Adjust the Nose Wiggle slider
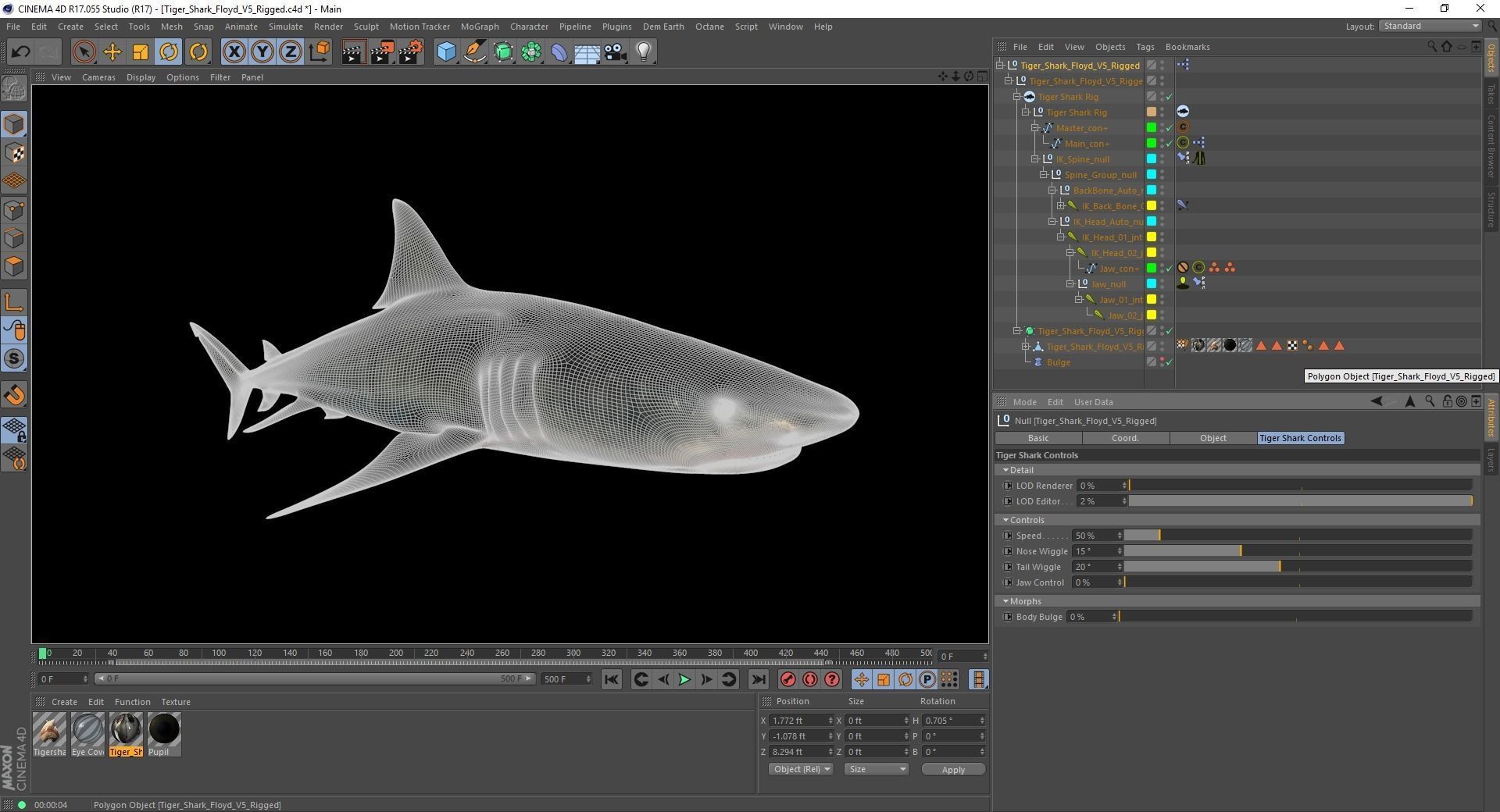 pyautogui.click(x=1298, y=551)
